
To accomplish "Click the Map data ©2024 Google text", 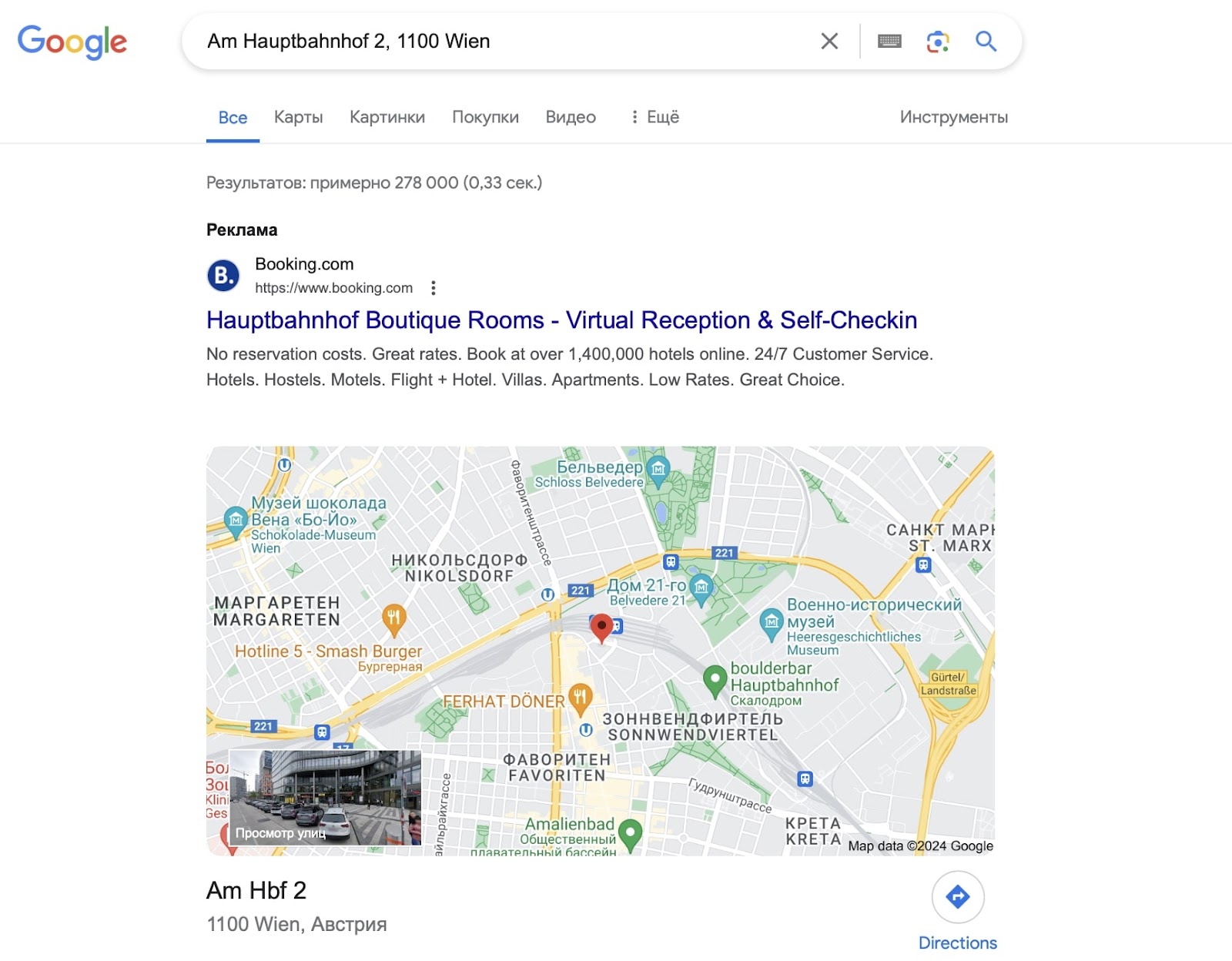I will point(921,846).
